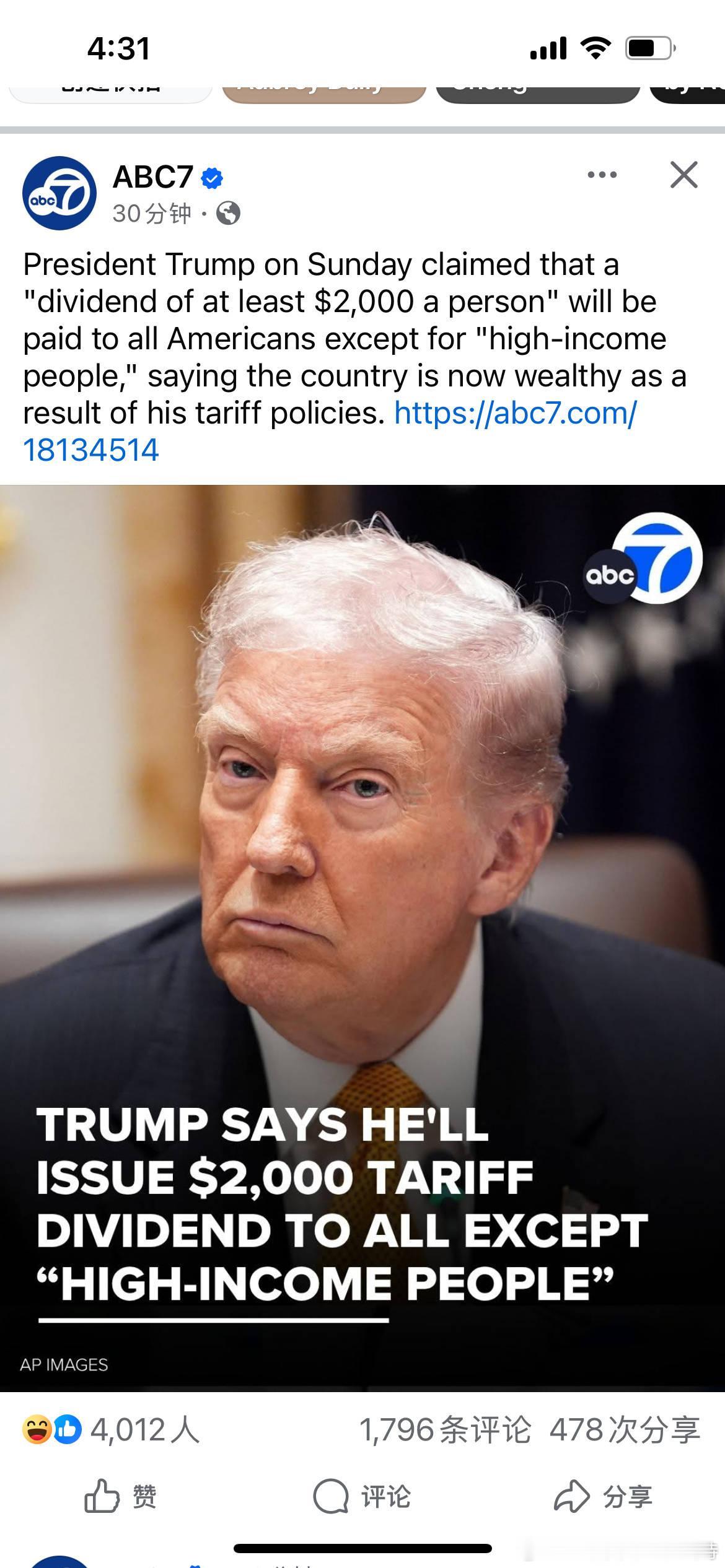Screen dimensions: 725x1568
Task: Open the three-dot post options menu
Action: tap(602, 175)
